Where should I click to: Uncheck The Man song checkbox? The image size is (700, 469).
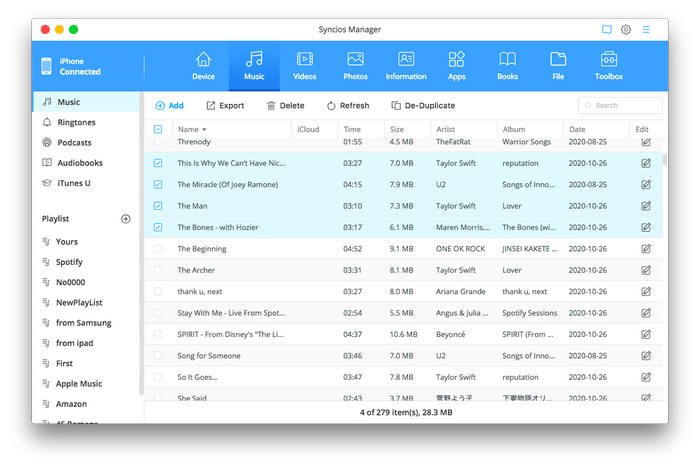point(158,206)
